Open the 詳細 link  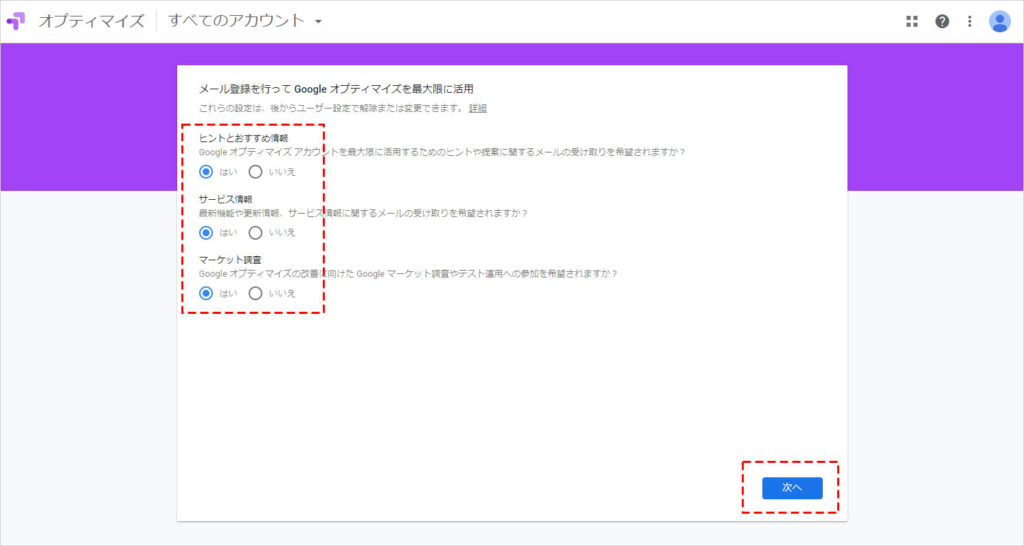[478, 108]
